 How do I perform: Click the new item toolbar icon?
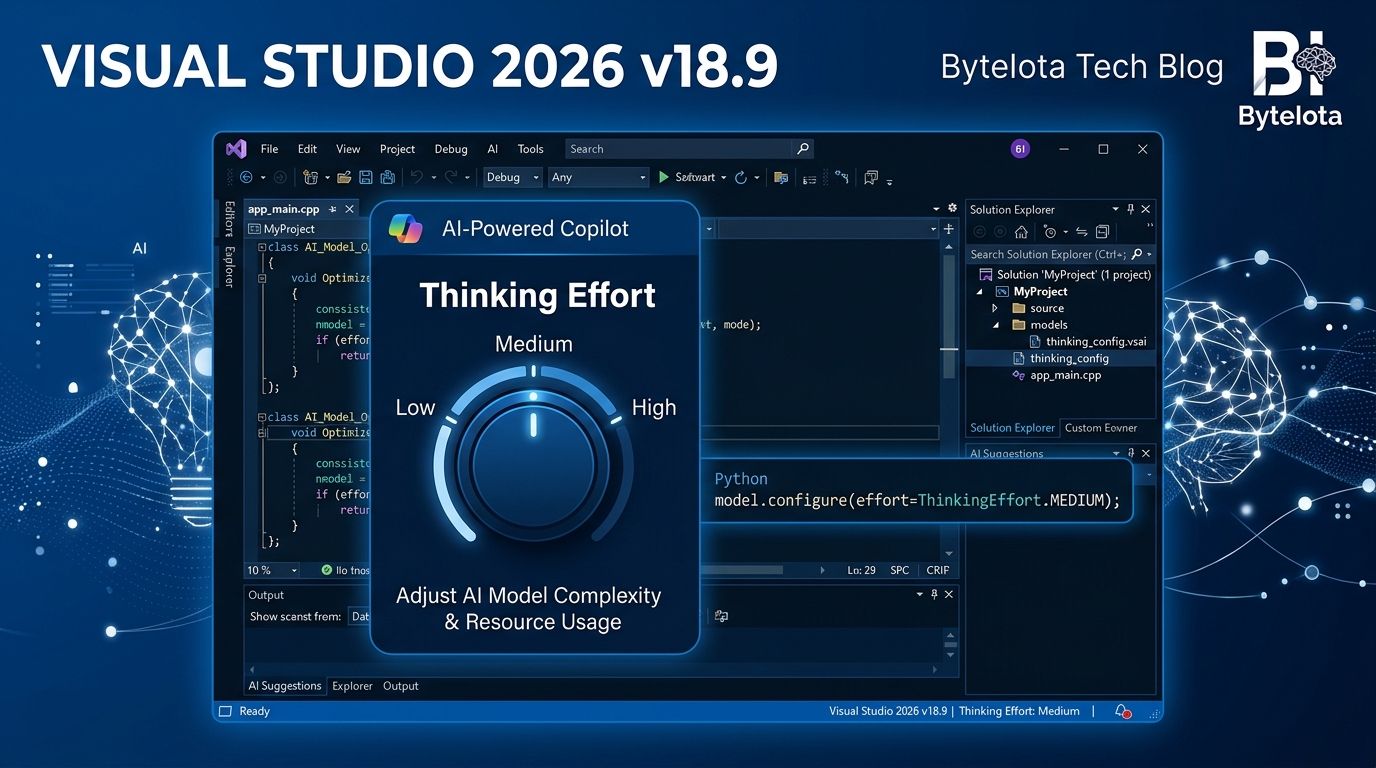click(310, 177)
